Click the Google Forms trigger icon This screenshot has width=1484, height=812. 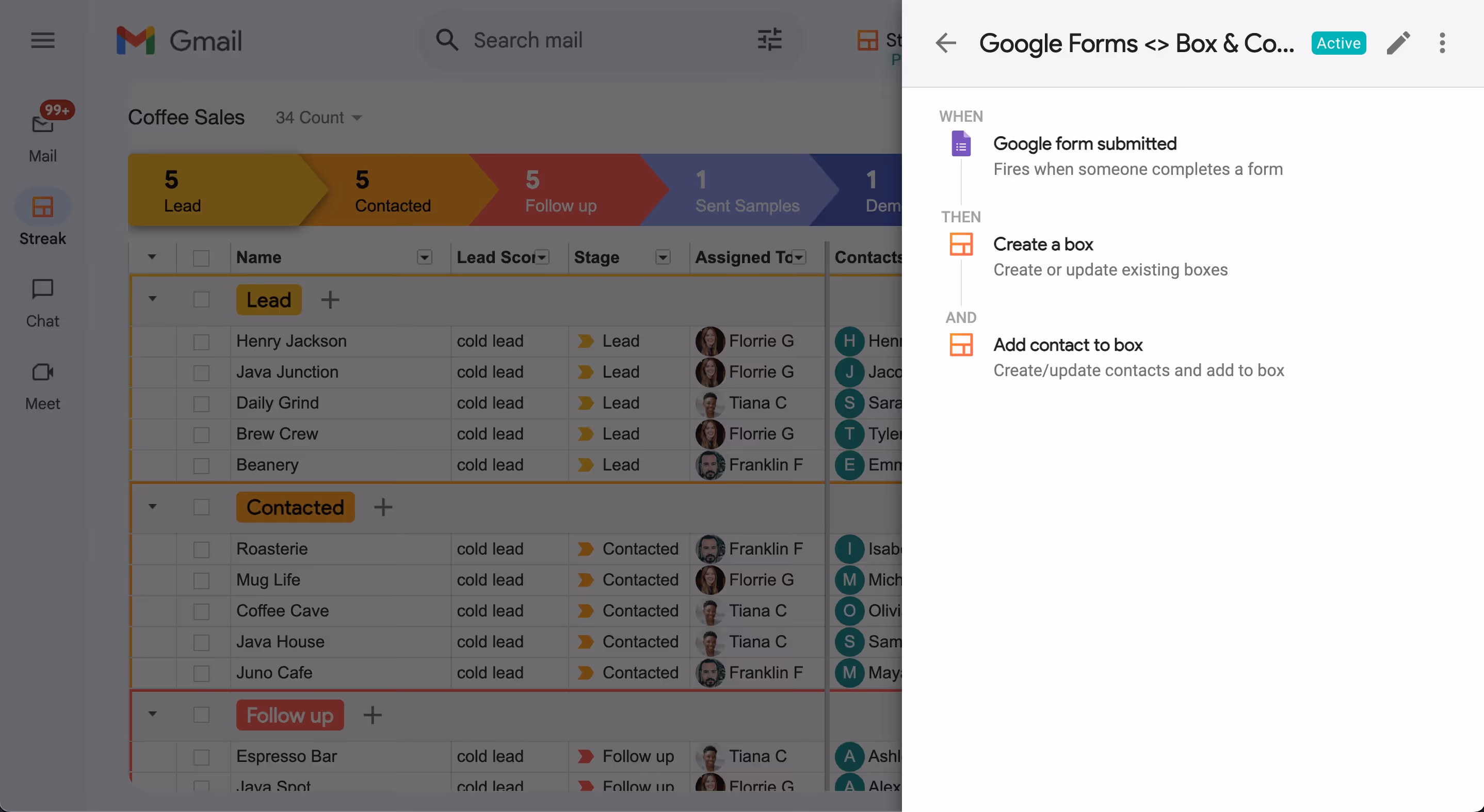pyautogui.click(x=960, y=144)
